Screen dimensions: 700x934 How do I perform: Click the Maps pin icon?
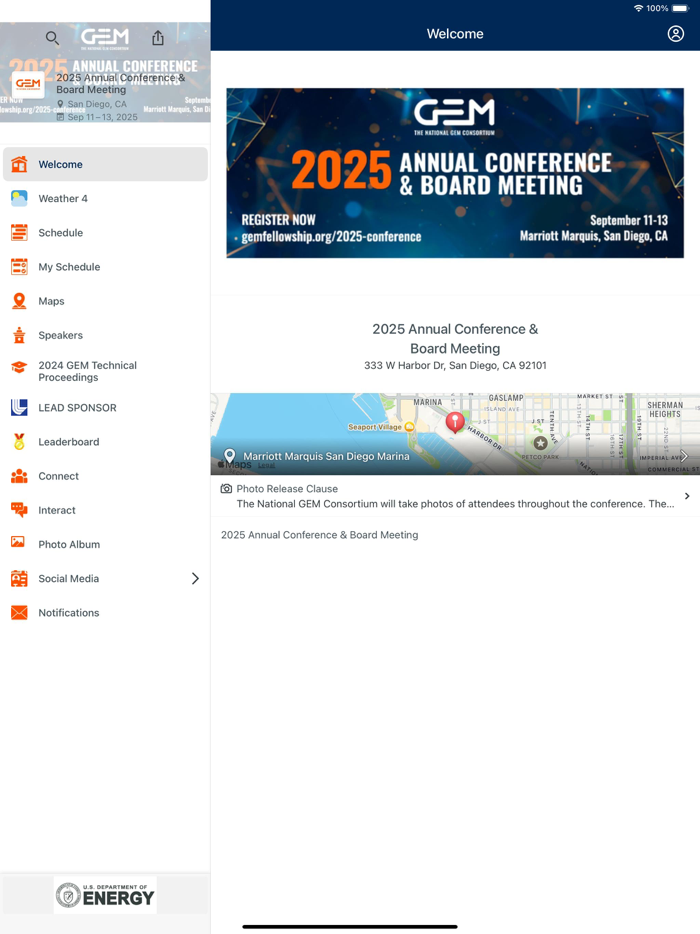coord(19,301)
